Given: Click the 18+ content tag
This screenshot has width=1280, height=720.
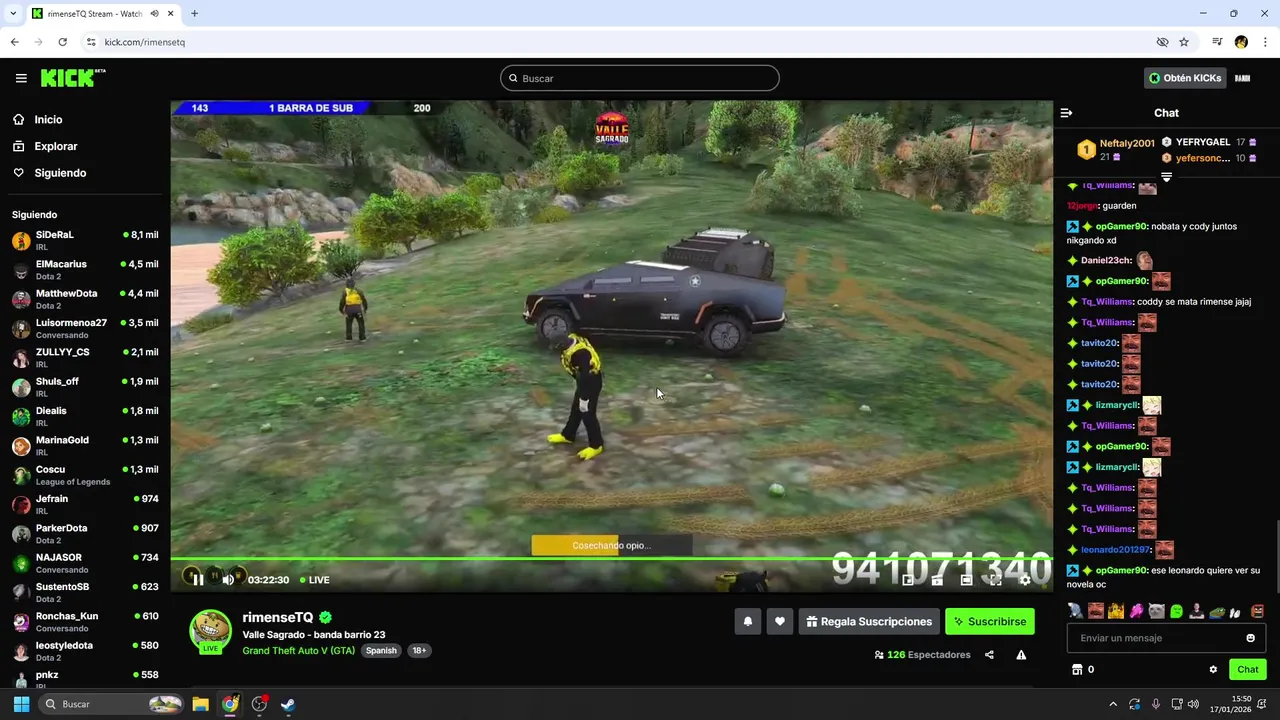Looking at the screenshot, I should click(419, 650).
